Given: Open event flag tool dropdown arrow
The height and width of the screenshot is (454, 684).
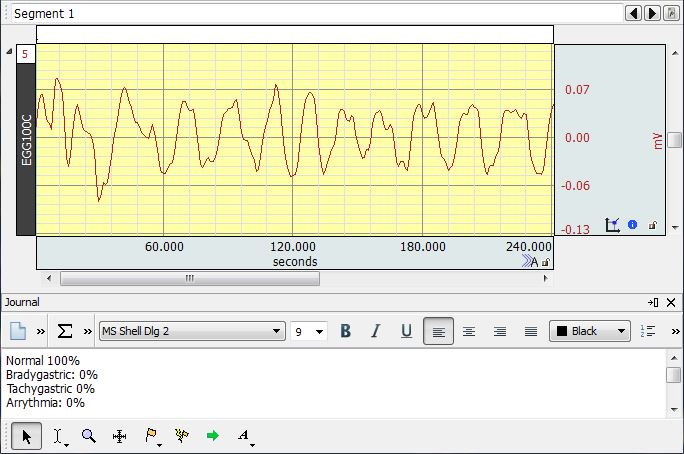Looking at the screenshot, I should click(160, 445).
